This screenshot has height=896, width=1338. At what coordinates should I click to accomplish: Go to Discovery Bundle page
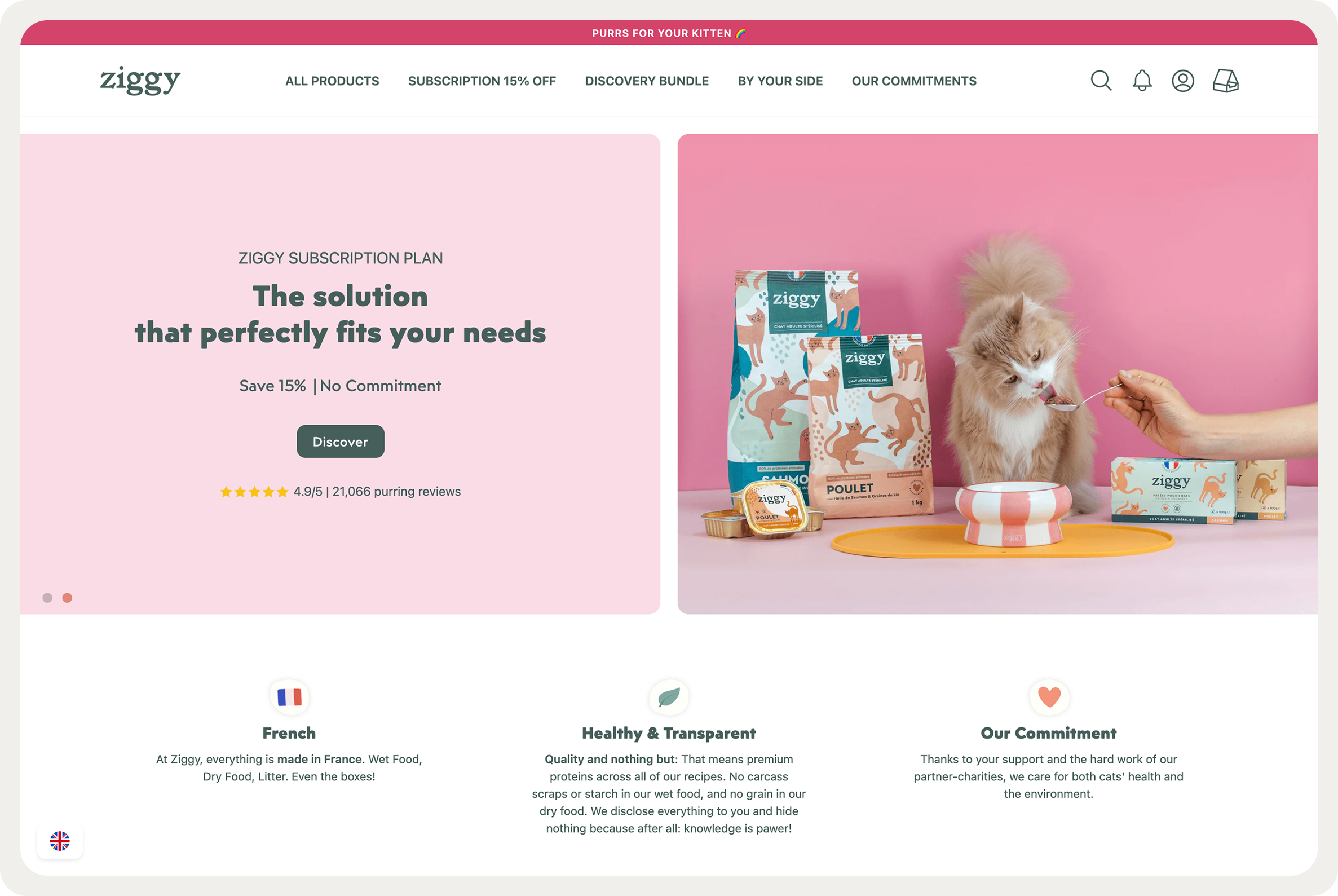point(647,81)
